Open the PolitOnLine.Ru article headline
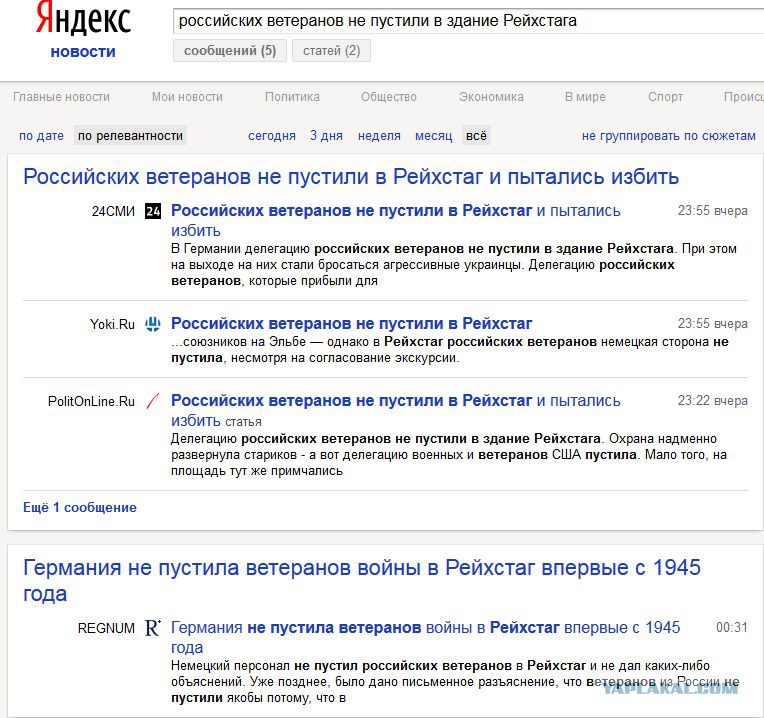Viewport: 764px width, 718px height. point(396,410)
